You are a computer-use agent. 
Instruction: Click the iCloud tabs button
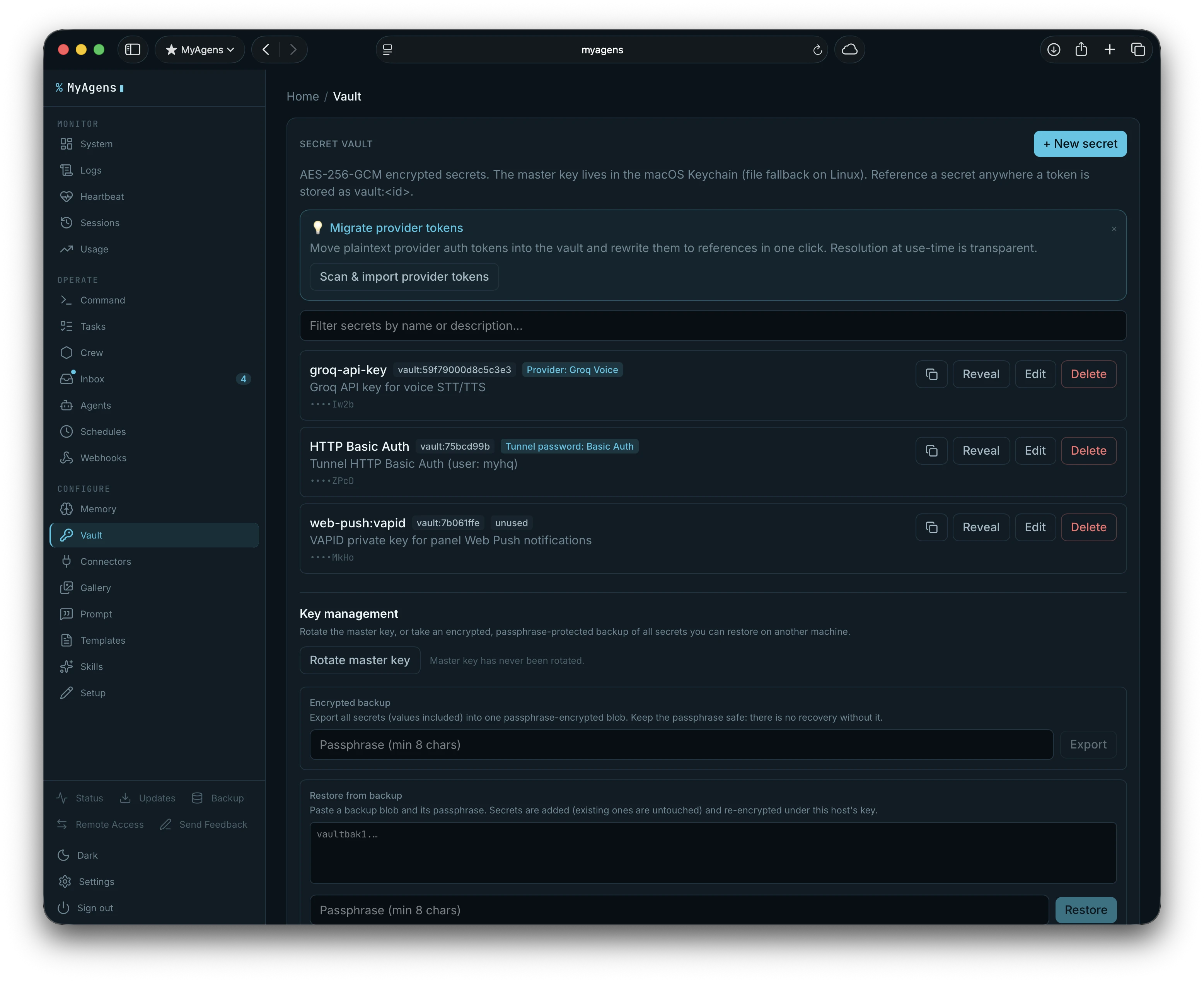point(849,50)
